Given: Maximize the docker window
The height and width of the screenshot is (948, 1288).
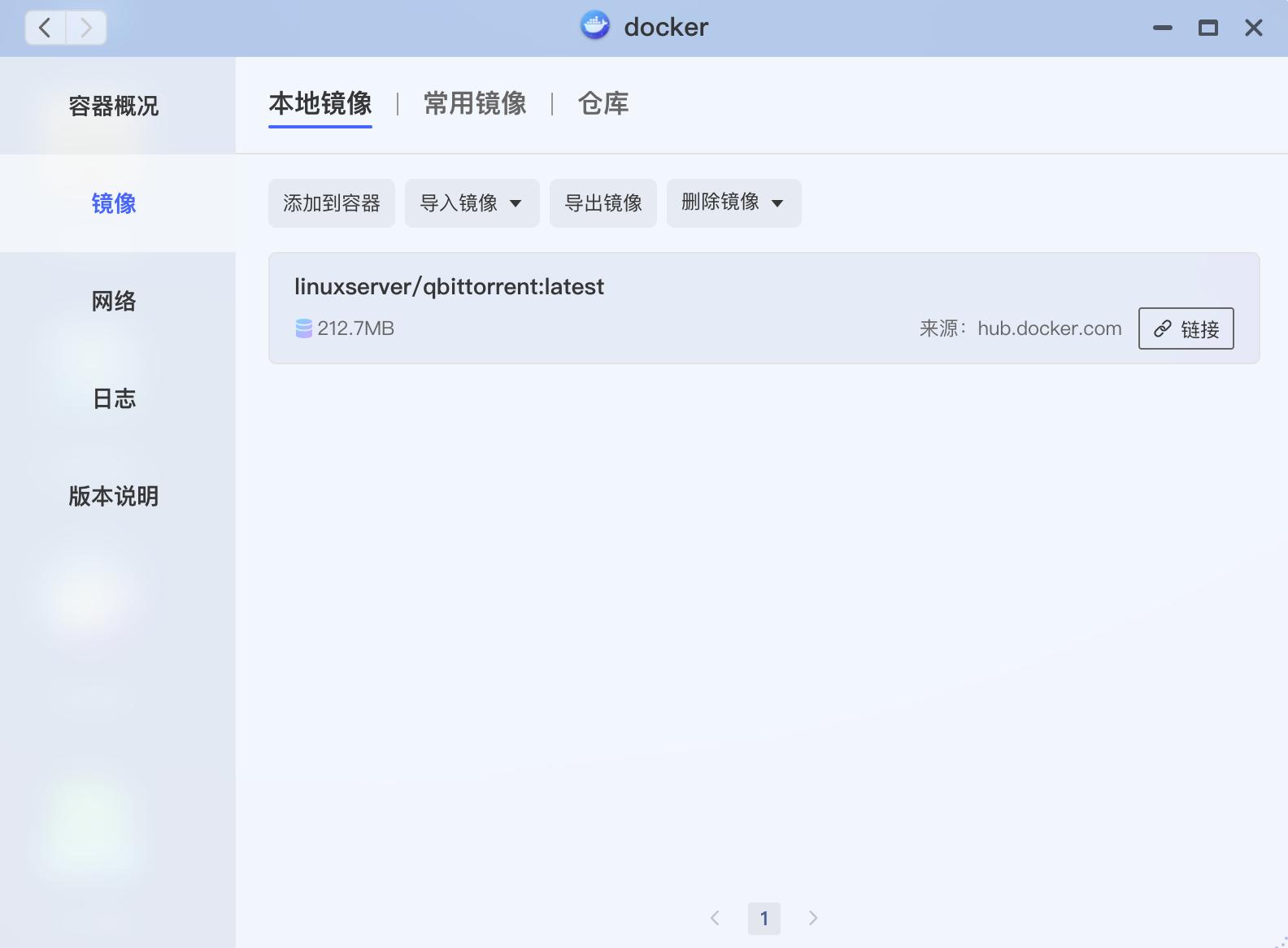Looking at the screenshot, I should click(x=1208, y=28).
